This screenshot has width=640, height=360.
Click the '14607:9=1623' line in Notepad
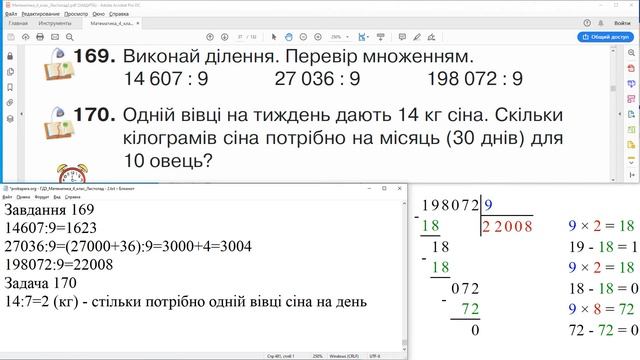tap(51, 228)
